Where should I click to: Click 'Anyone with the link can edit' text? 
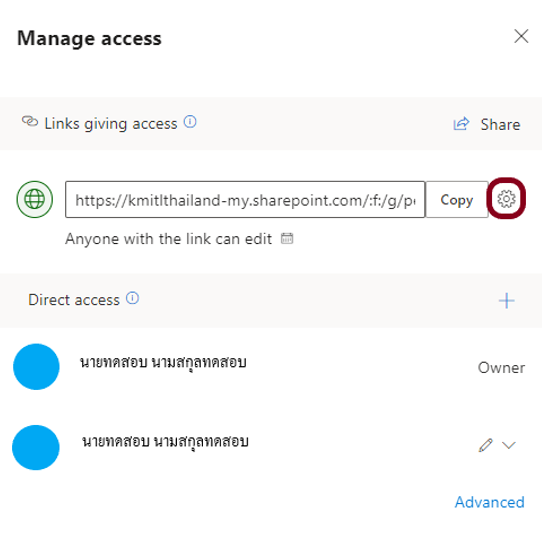[168, 239]
